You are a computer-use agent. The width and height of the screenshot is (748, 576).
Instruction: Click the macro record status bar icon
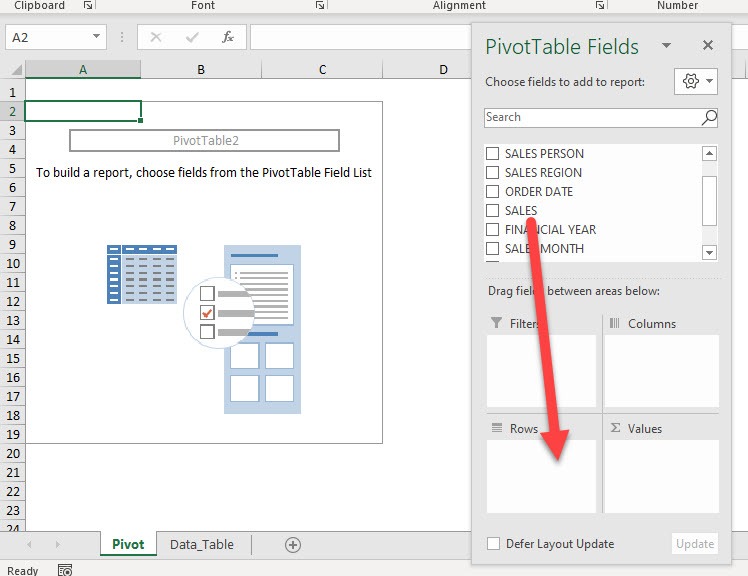coord(65,570)
